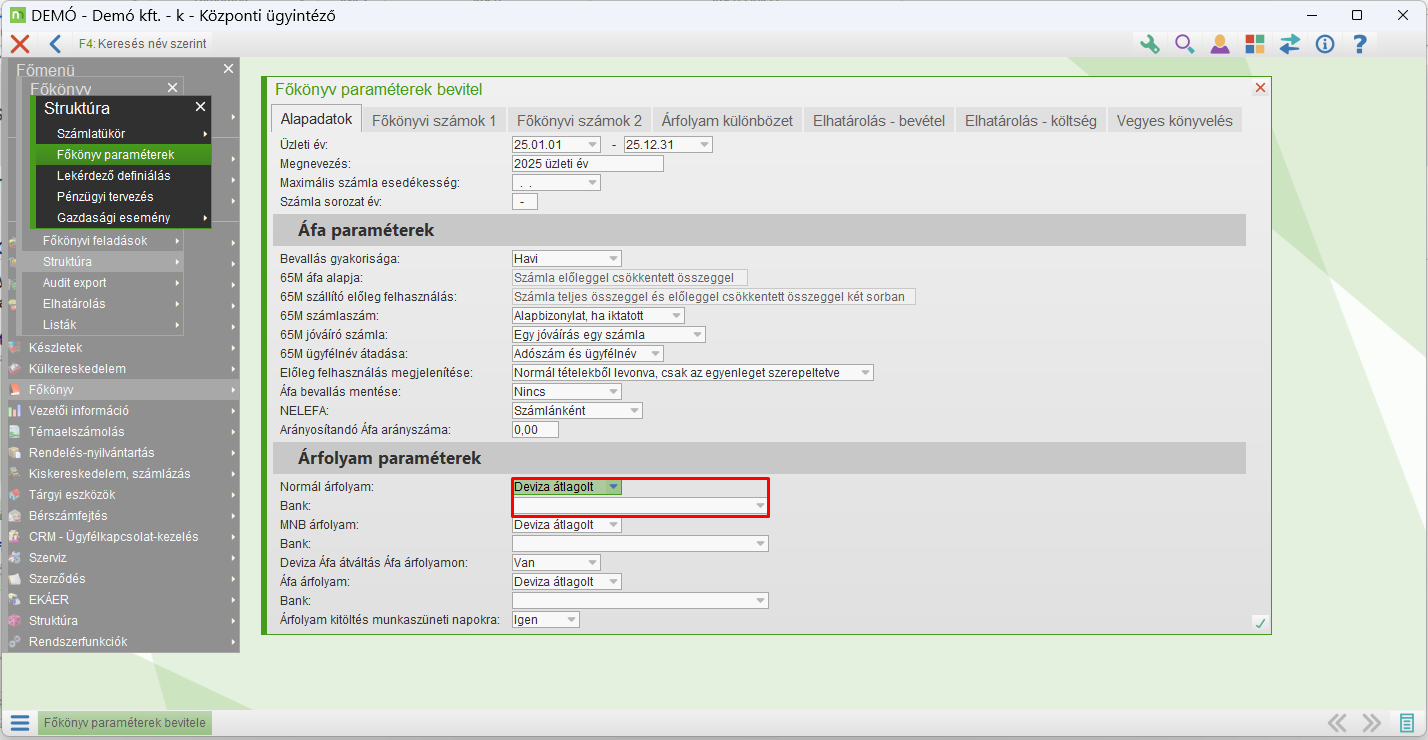The width and height of the screenshot is (1428, 740).
Task: Click the document list icon in status bar
Action: tap(1406, 723)
